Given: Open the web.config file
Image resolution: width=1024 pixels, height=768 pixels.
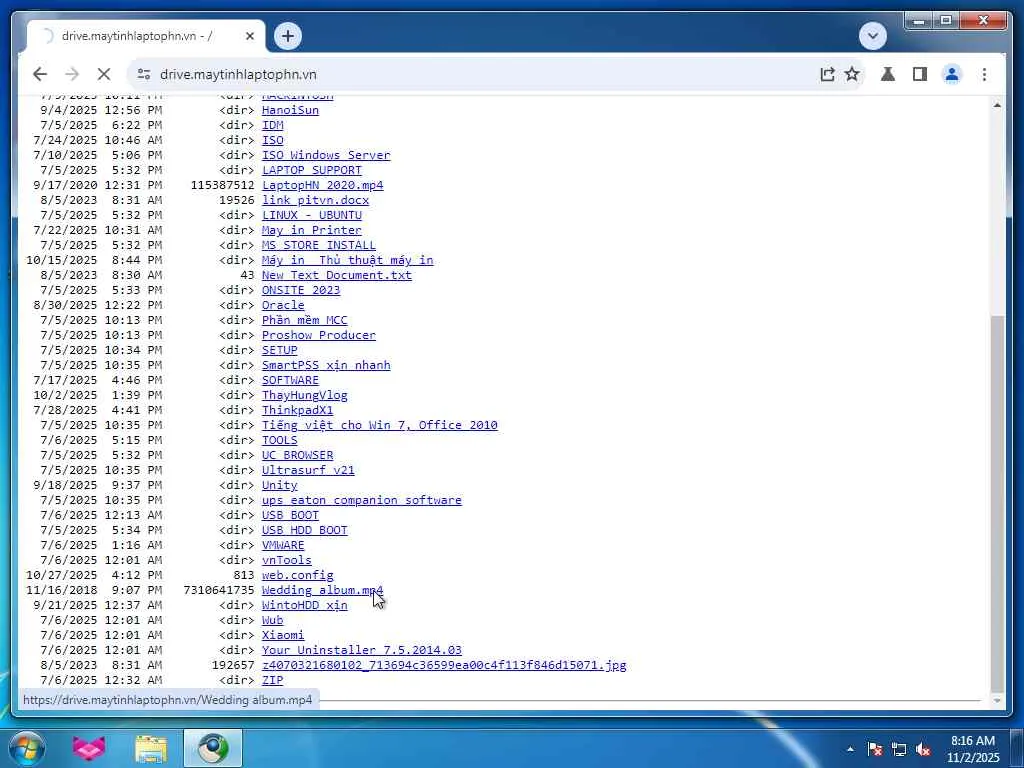Looking at the screenshot, I should click(297, 575).
